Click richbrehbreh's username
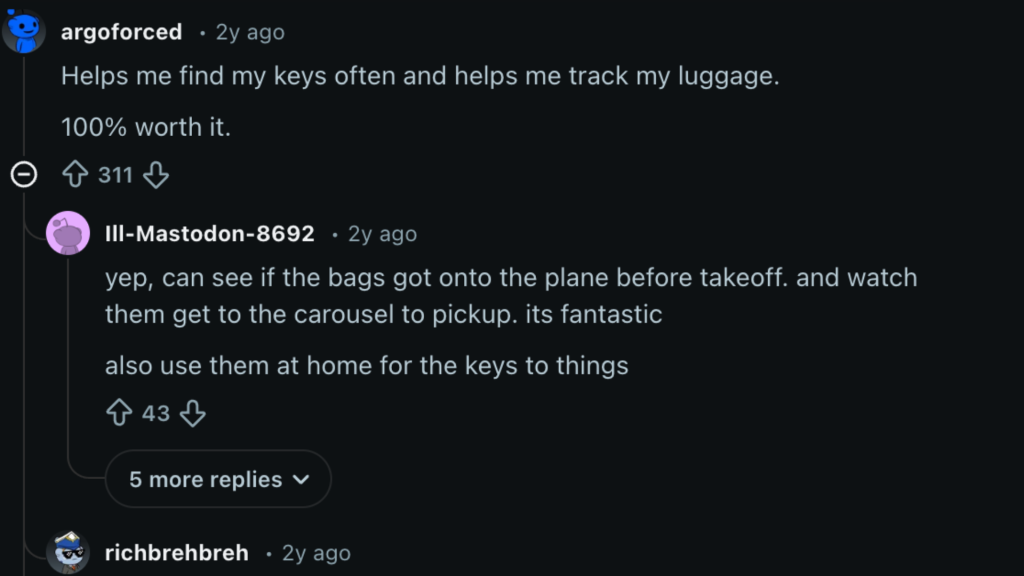The width and height of the screenshot is (1024, 576). click(x=176, y=552)
